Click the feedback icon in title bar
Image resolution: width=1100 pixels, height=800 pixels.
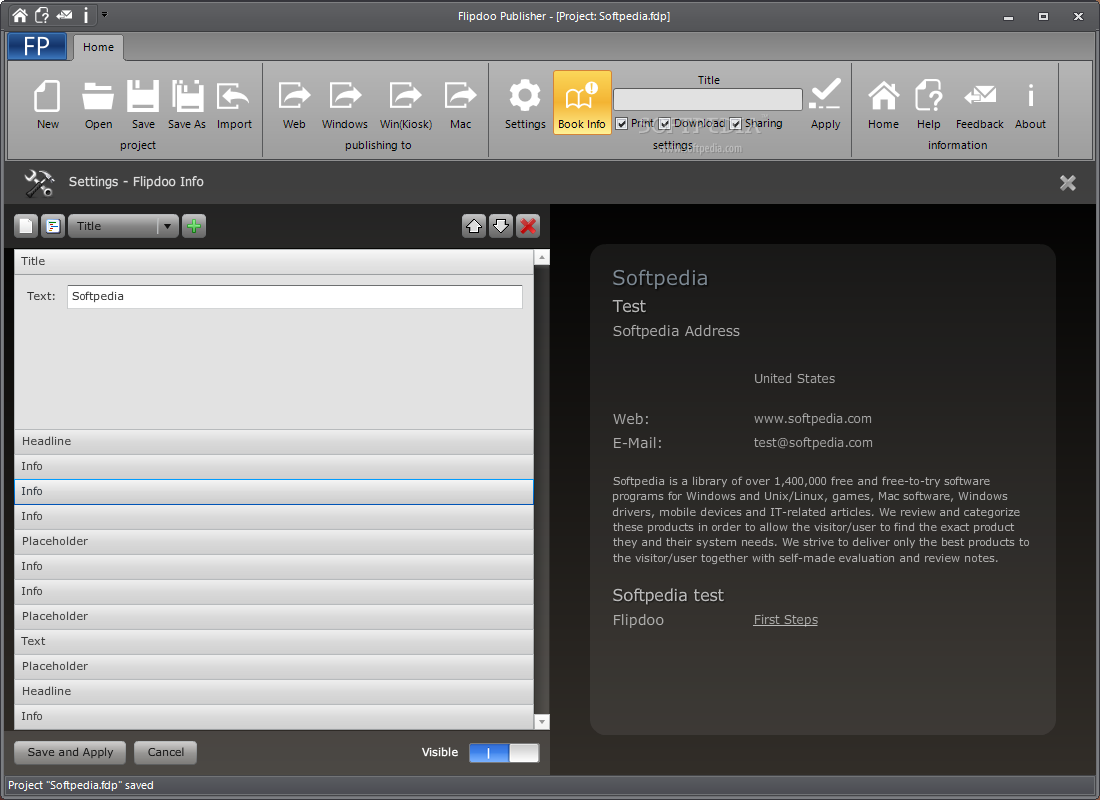(65, 15)
